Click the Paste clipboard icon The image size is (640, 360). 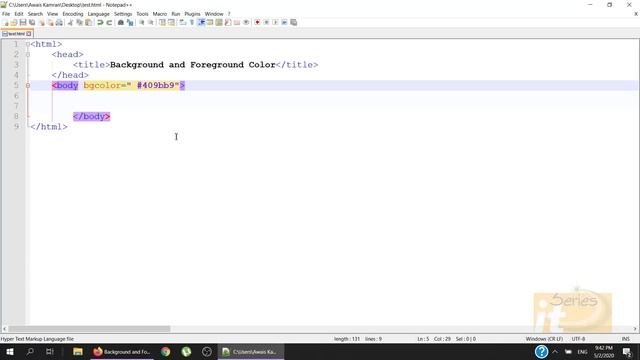tap(88, 23)
